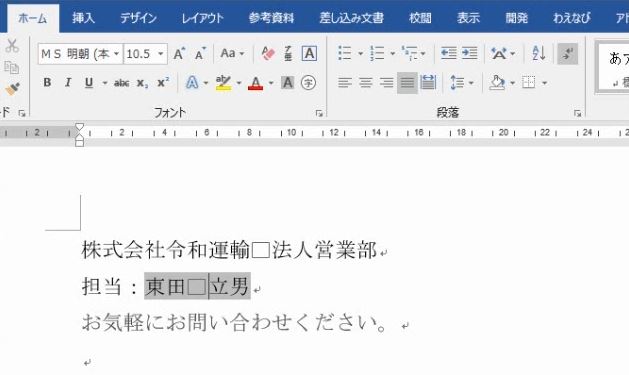This screenshot has width=629, height=375.
Task: Open the Change Case Aa dropdown
Action: tap(232, 53)
